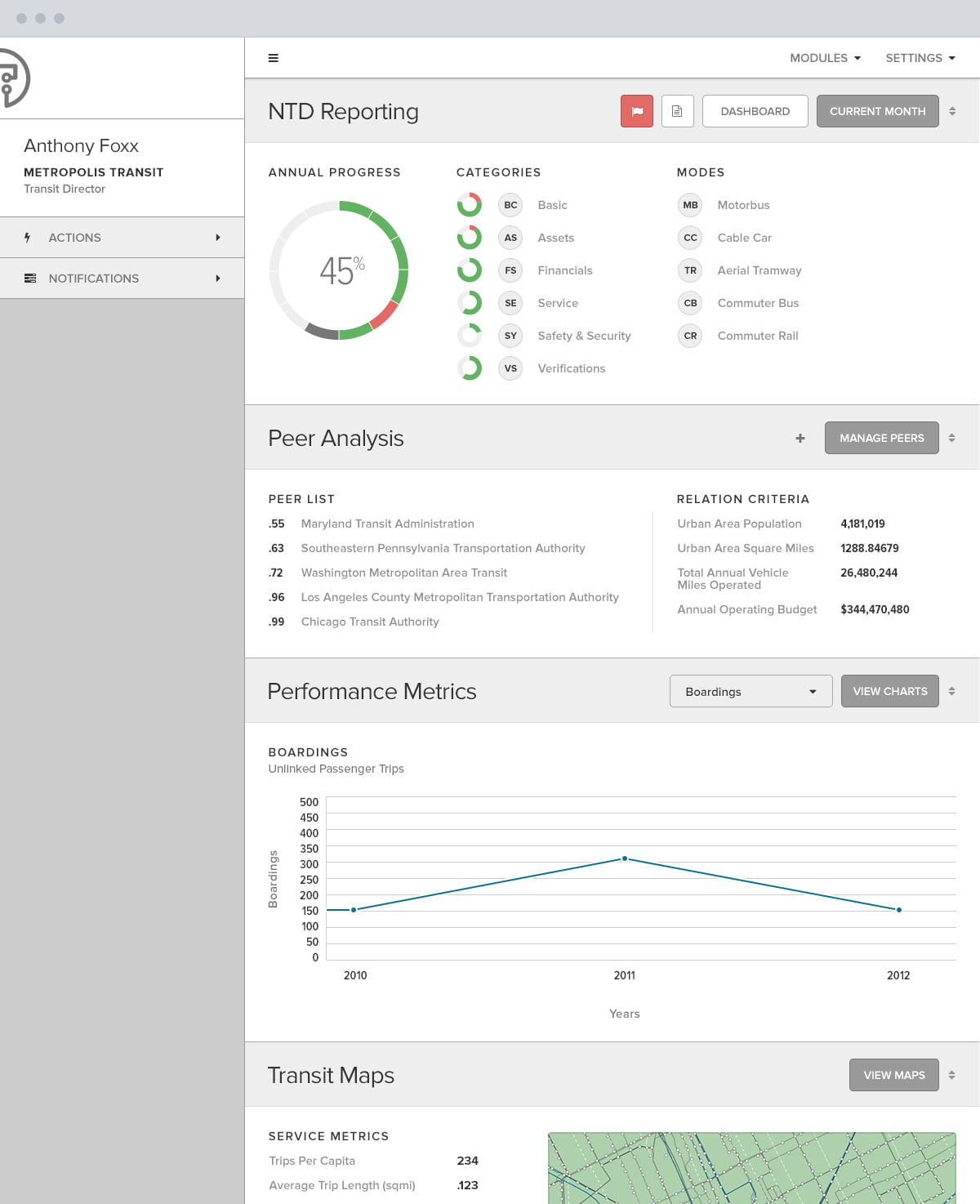Click the Metropolis Transit logo
This screenshot has width=980, height=1204.
[x=15, y=78]
